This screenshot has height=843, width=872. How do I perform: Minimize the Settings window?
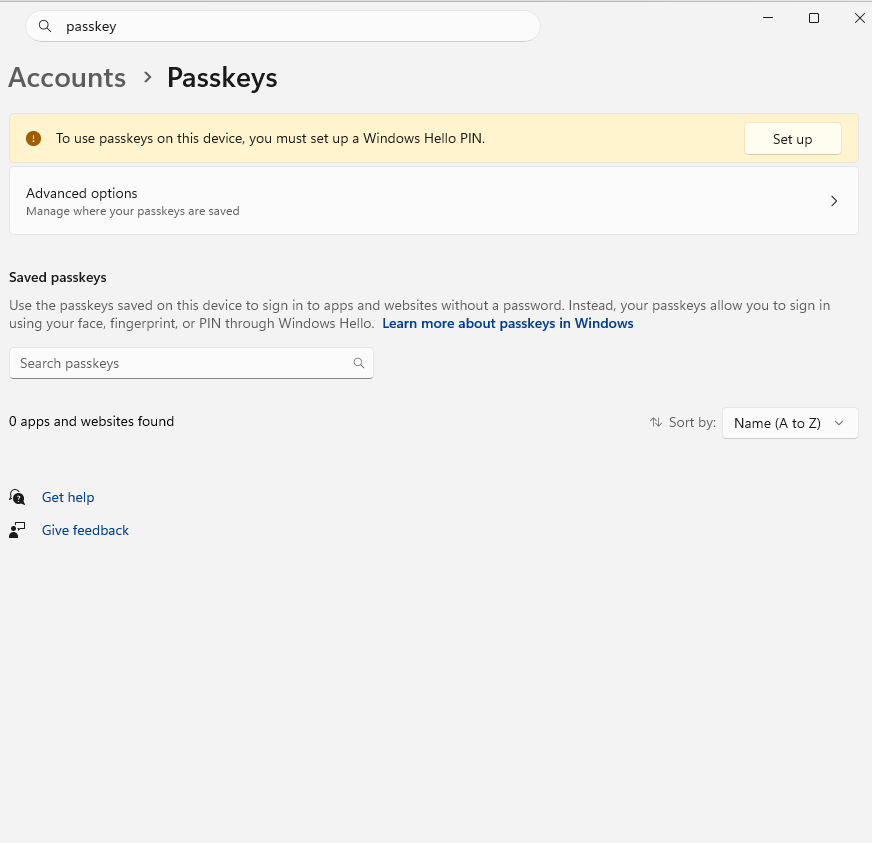point(768,18)
